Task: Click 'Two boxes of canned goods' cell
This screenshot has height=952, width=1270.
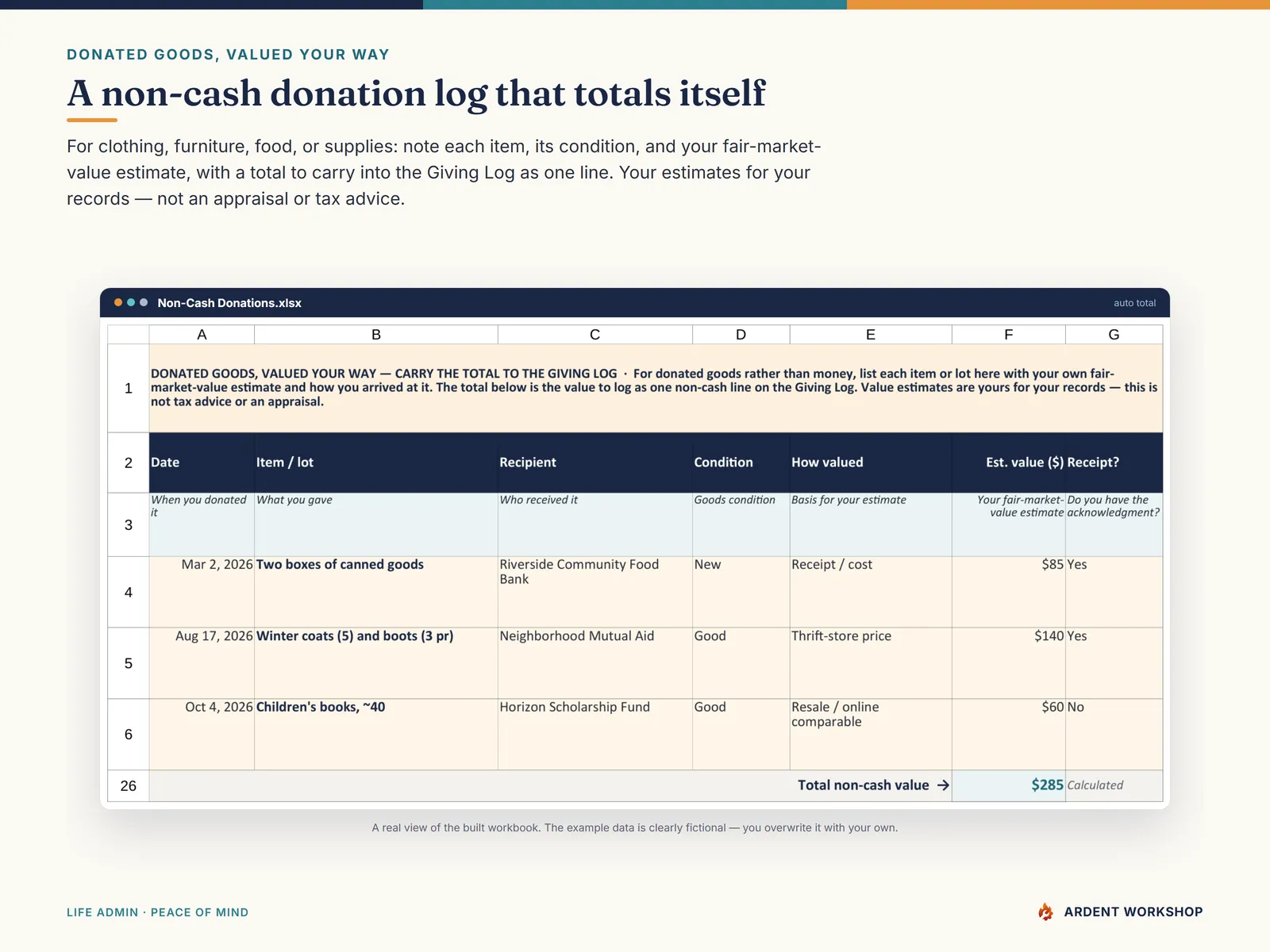Action: (x=376, y=592)
